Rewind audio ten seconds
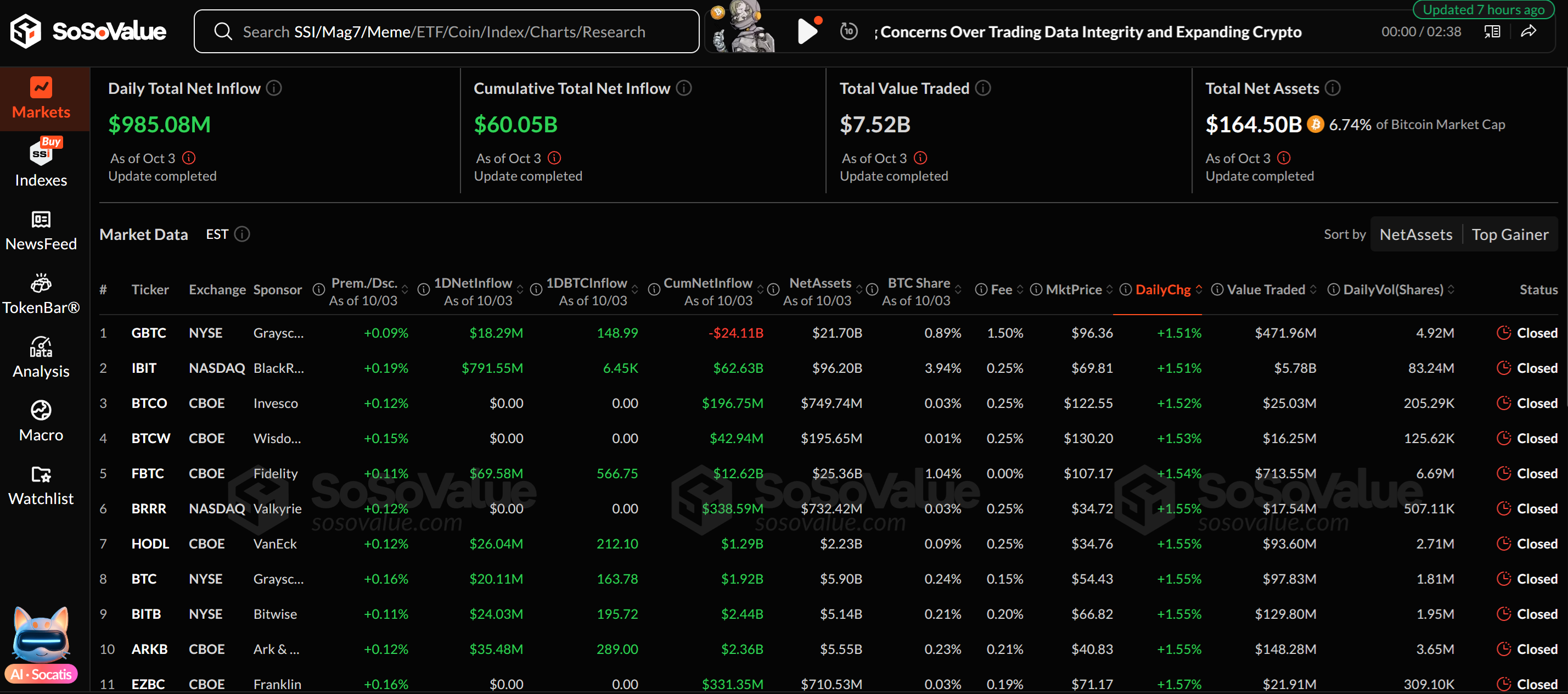Image resolution: width=1568 pixels, height=694 pixels. 848,31
